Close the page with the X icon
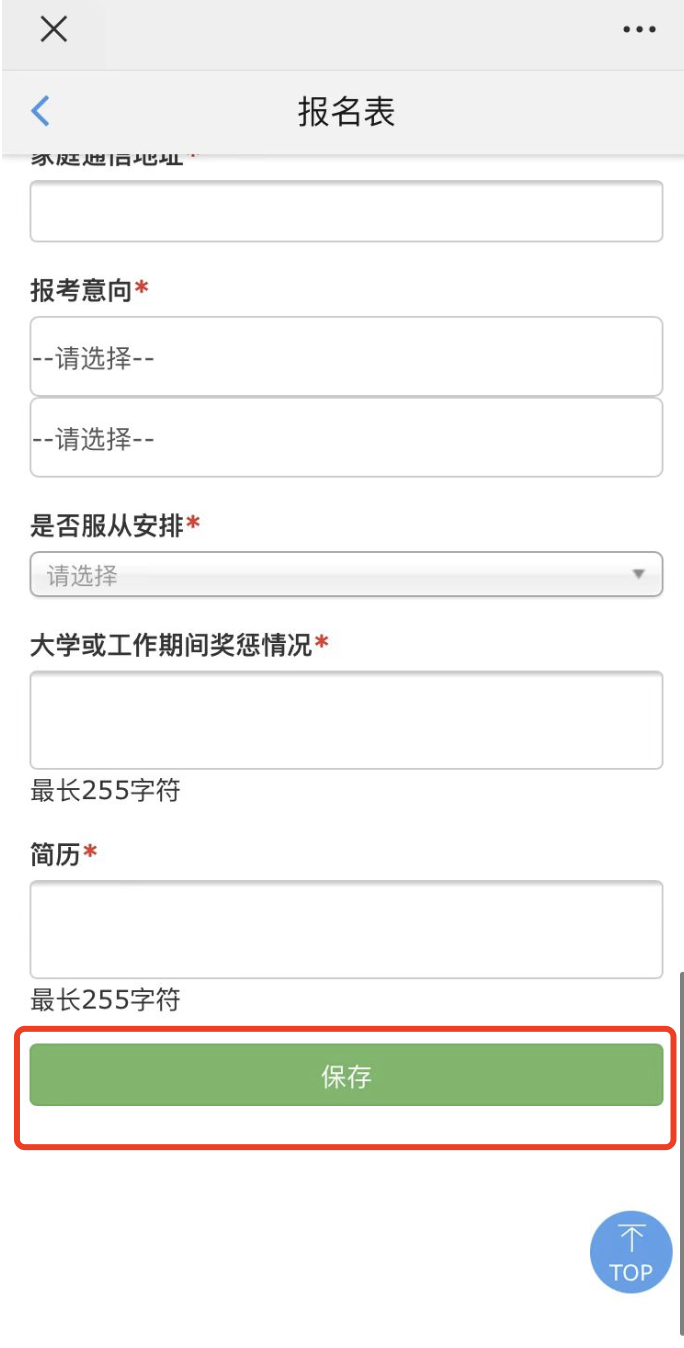Viewport: 684px width, 1348px height. 53,29
